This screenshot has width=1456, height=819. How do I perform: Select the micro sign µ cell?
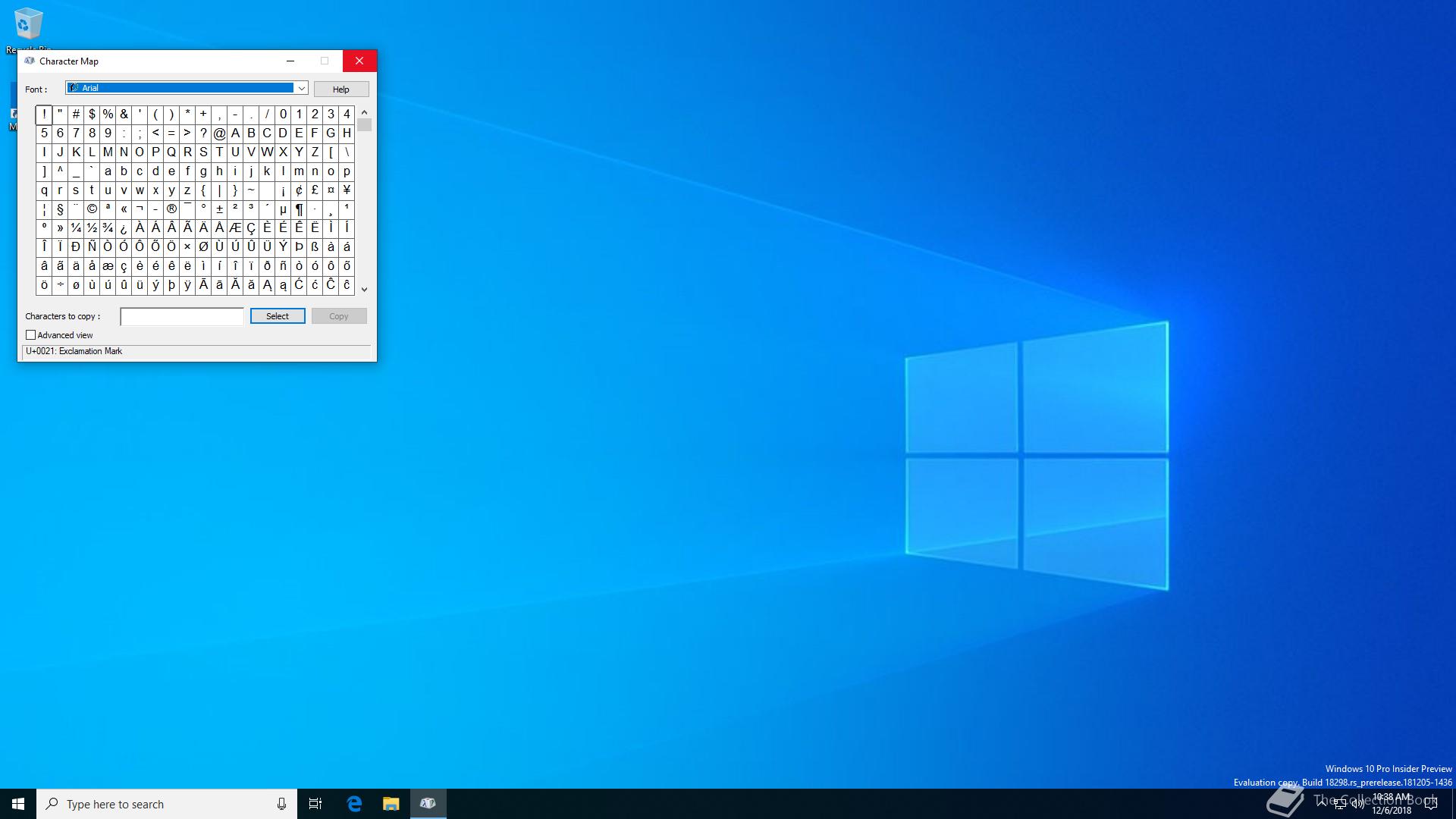point(283,209)
